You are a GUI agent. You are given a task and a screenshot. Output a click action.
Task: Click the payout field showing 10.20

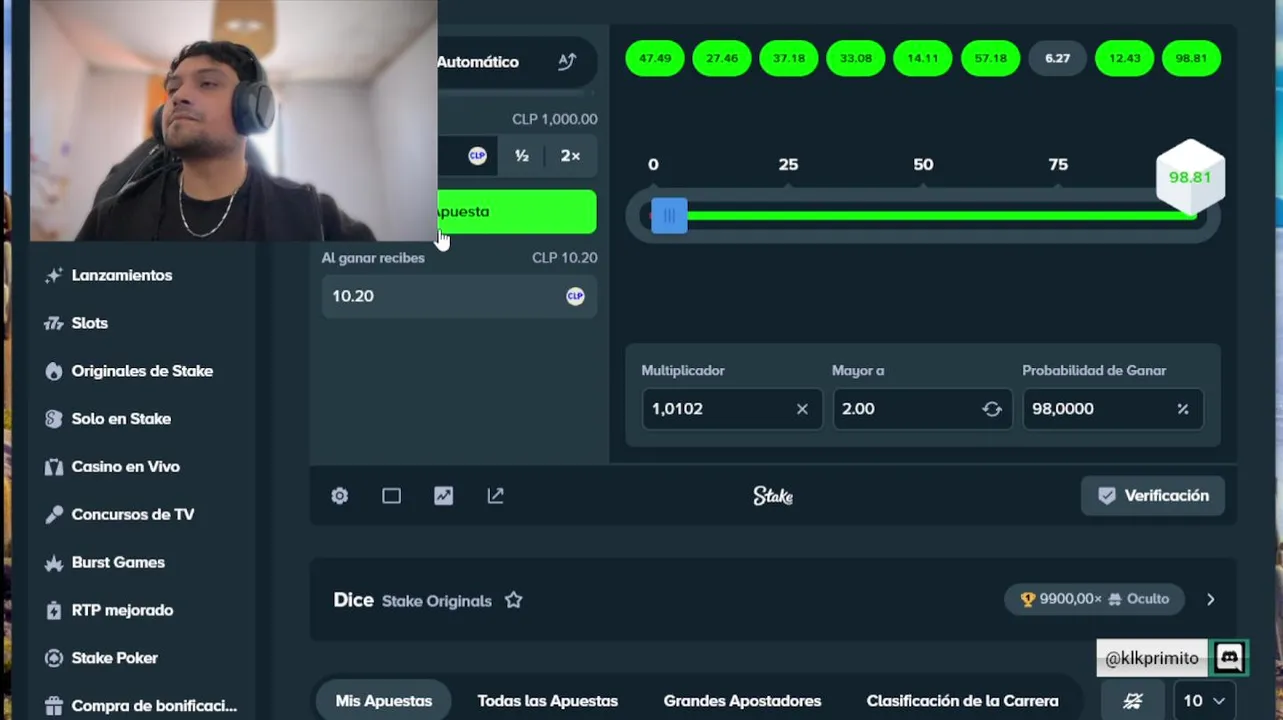tap(459, 296)
